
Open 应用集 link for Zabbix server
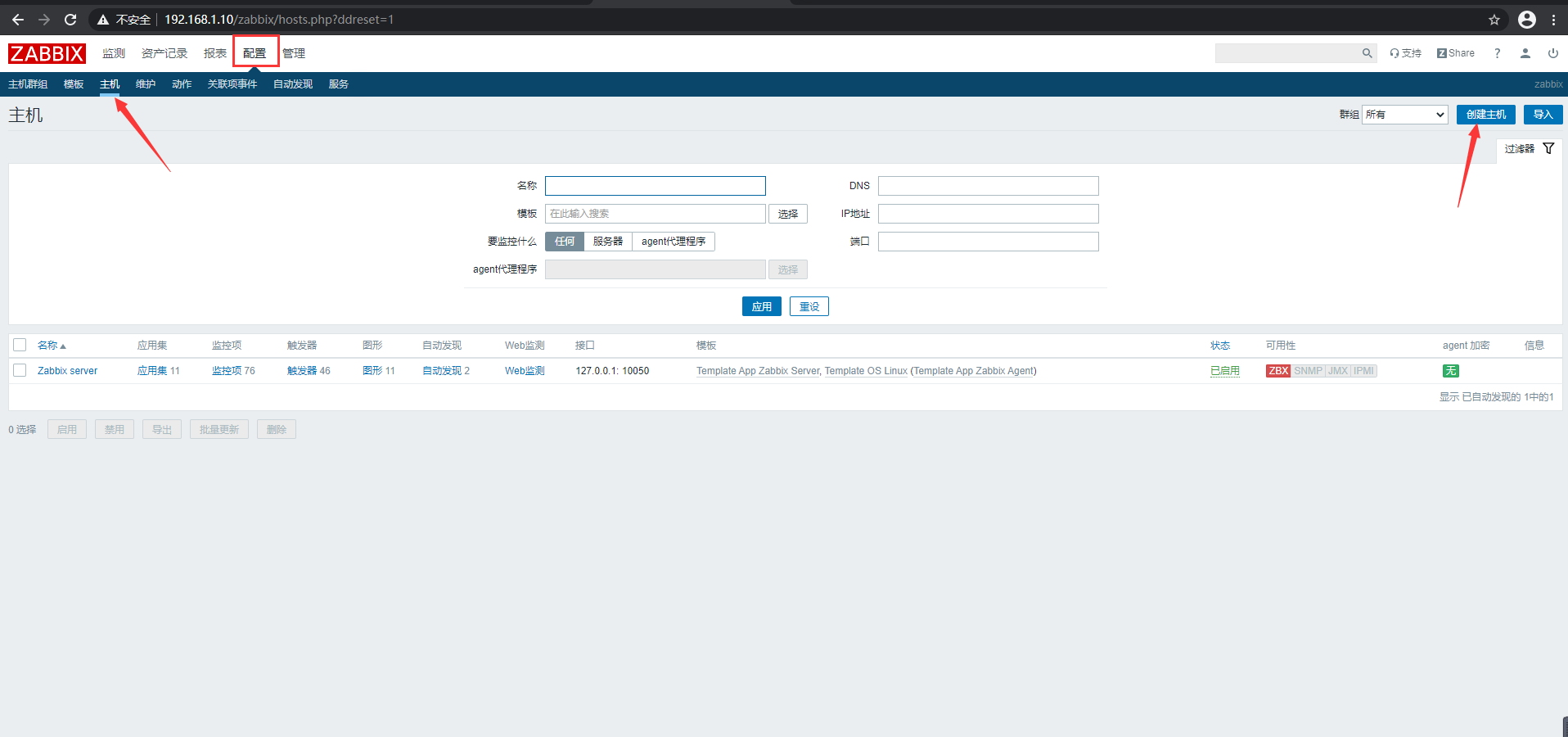[x=152, y=371]
